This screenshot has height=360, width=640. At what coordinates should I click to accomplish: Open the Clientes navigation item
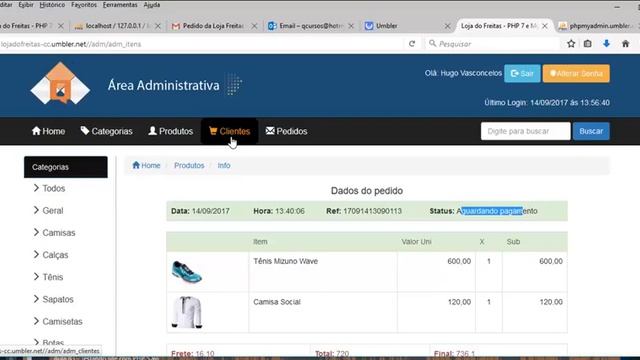[x=229, y=131]
